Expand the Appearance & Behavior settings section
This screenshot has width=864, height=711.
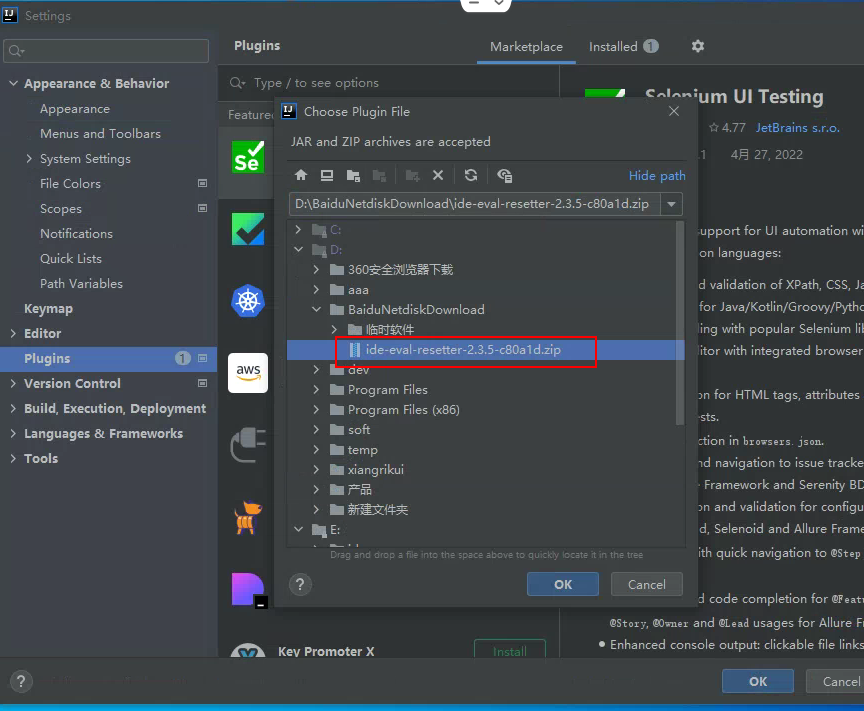[13, 84]
